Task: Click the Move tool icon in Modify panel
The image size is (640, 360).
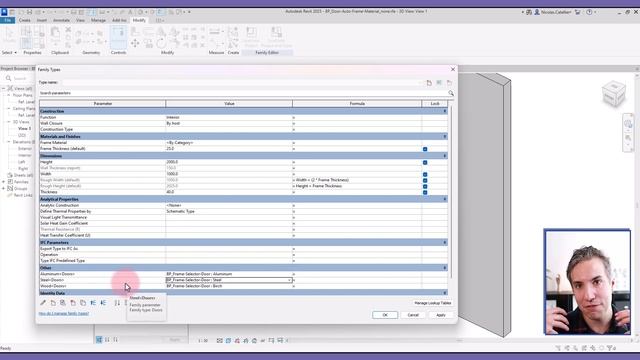Action: pos(135,43)
